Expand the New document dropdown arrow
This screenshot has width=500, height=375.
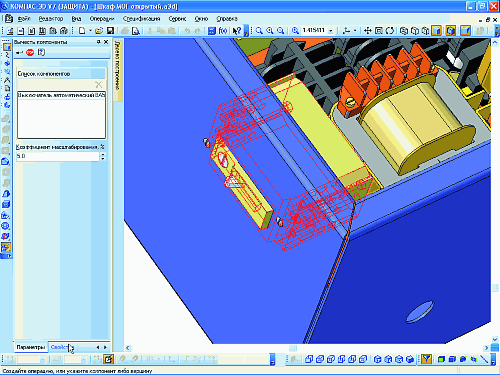(x=90, y=31)
